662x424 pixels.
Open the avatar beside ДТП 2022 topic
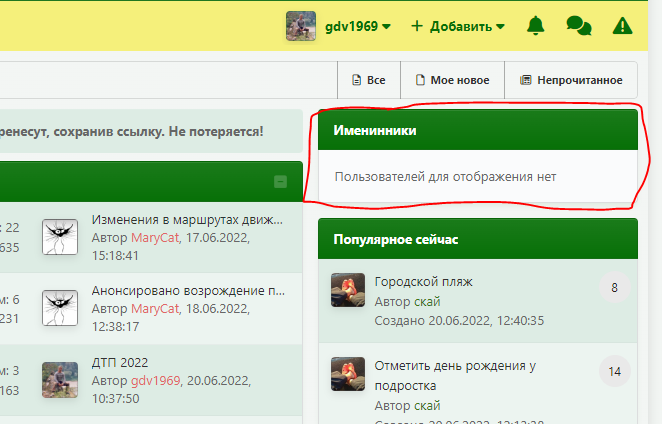coord(60,380)
